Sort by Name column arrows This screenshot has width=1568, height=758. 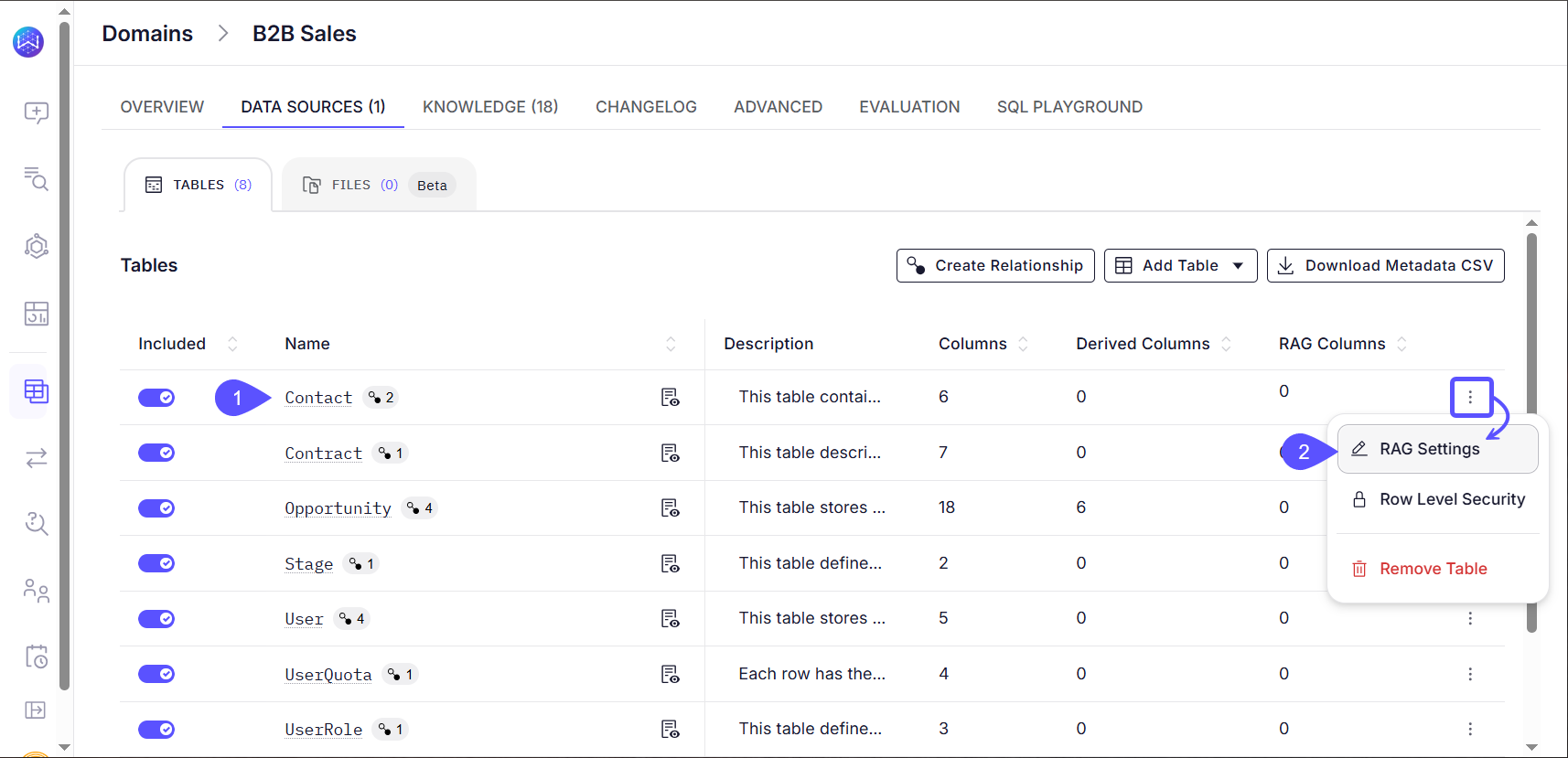click(x=671, y=344)
